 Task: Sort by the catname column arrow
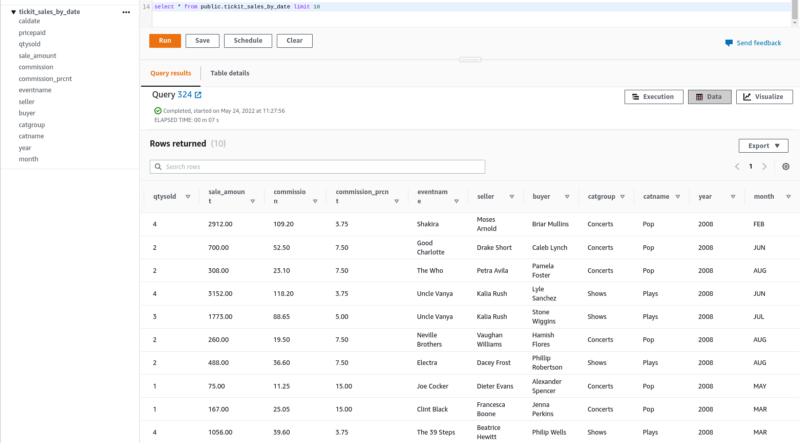[678, 196]
